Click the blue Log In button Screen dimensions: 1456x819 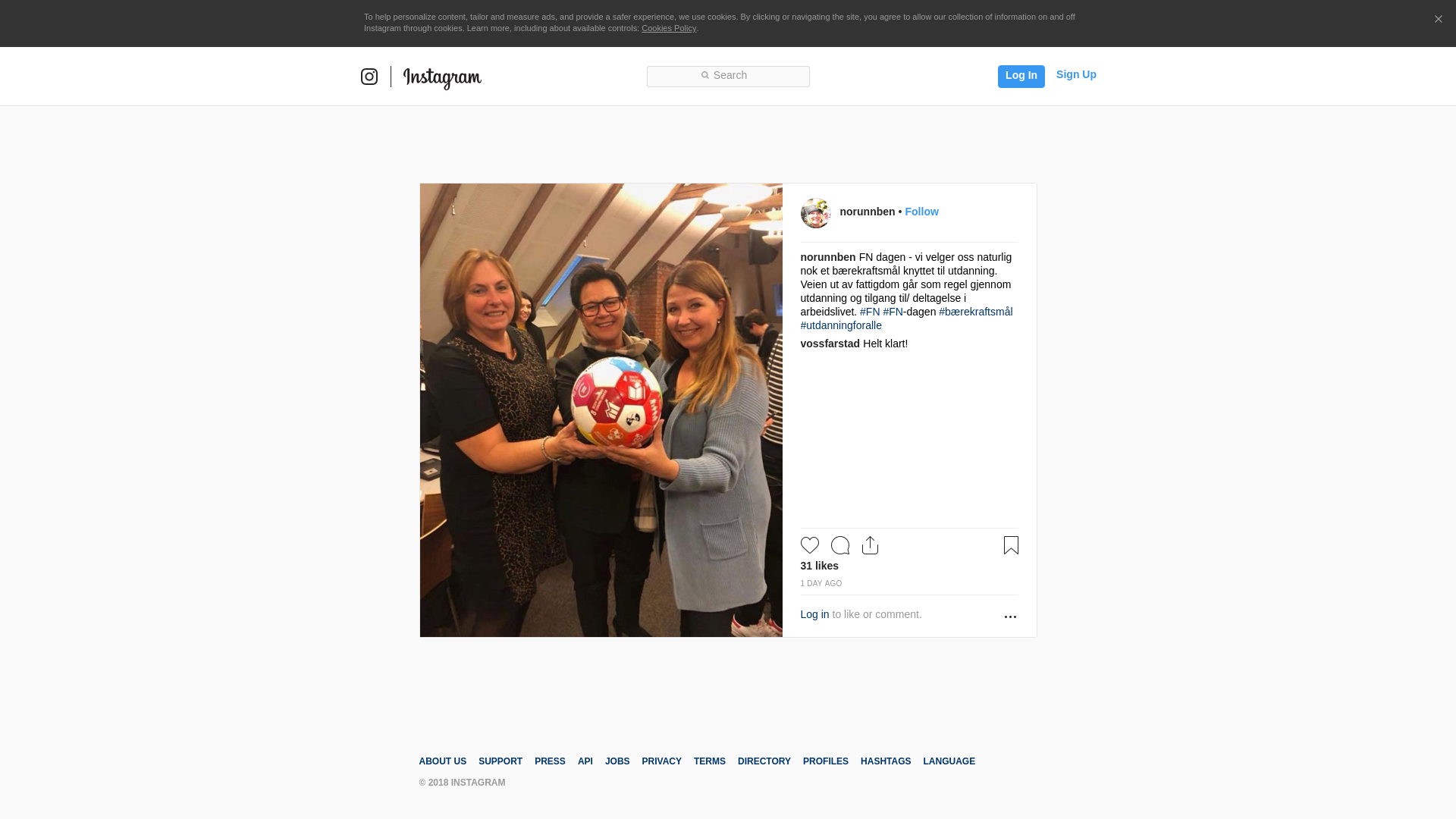click(x=1021, y=76)
